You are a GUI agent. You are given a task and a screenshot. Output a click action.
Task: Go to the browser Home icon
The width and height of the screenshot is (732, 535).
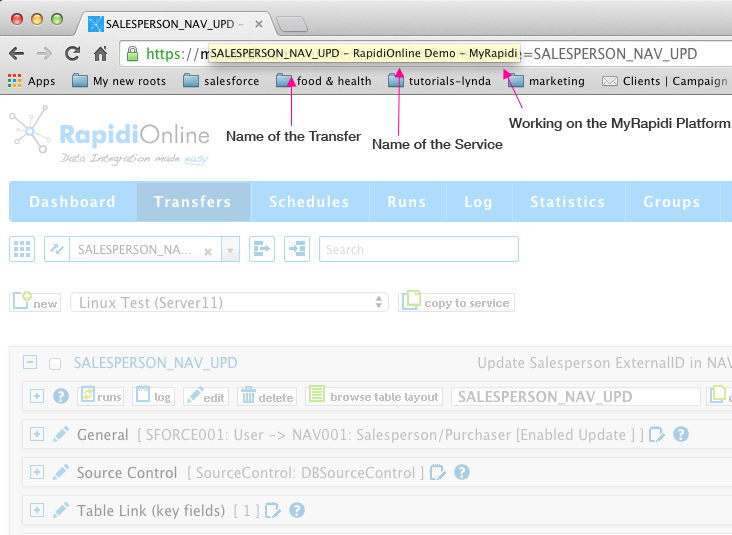click(x=100, y=54)
